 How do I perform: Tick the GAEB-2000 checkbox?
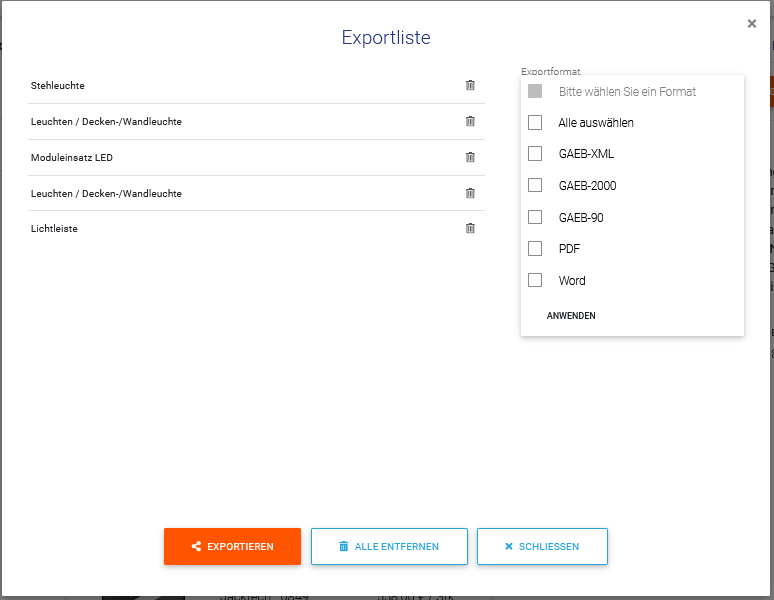point(535,185)
